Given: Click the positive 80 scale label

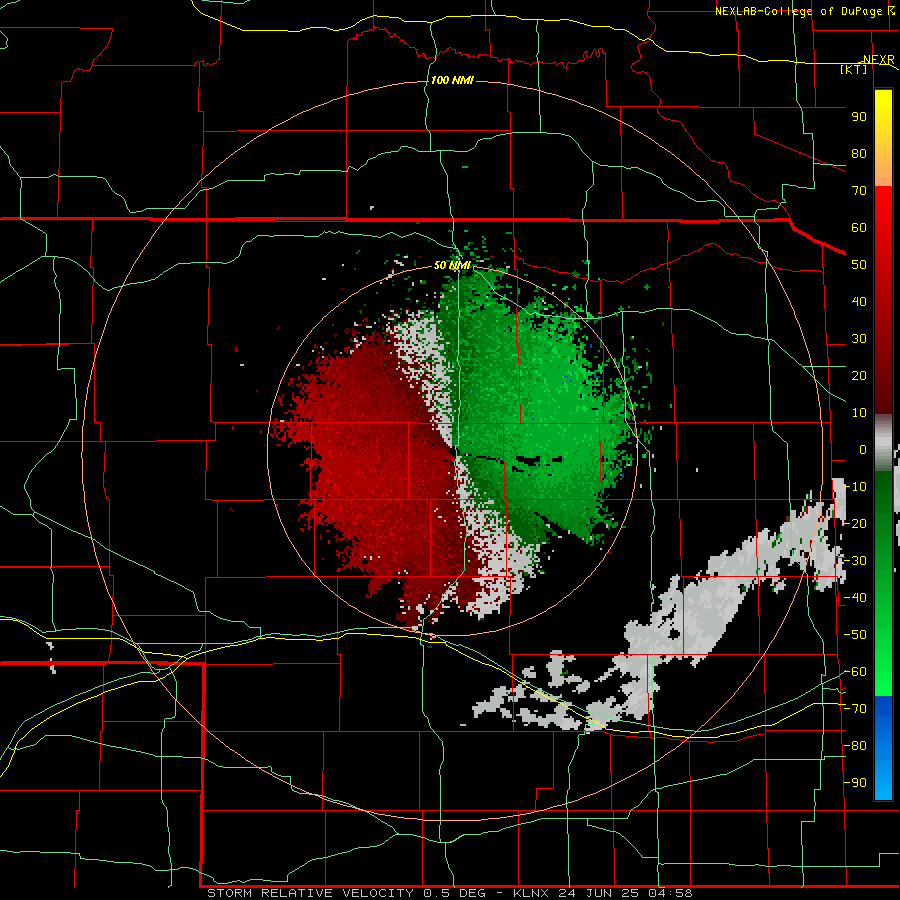Looking at the screenshot, I should [x=859, y=154].
